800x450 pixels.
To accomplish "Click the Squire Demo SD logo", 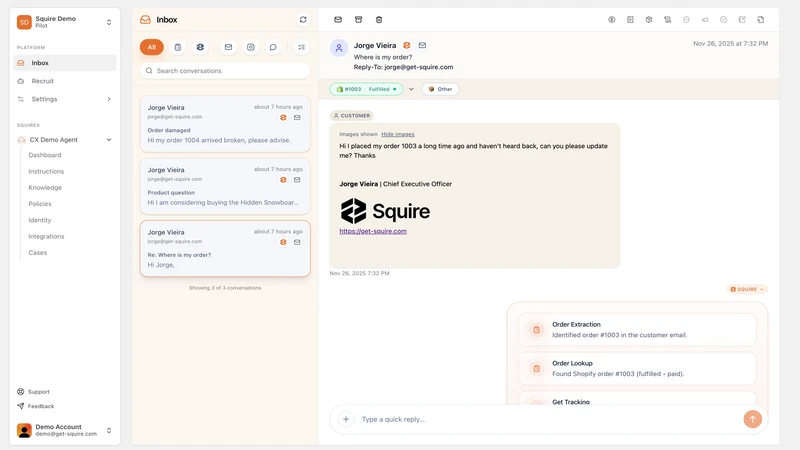I will 24,22.
